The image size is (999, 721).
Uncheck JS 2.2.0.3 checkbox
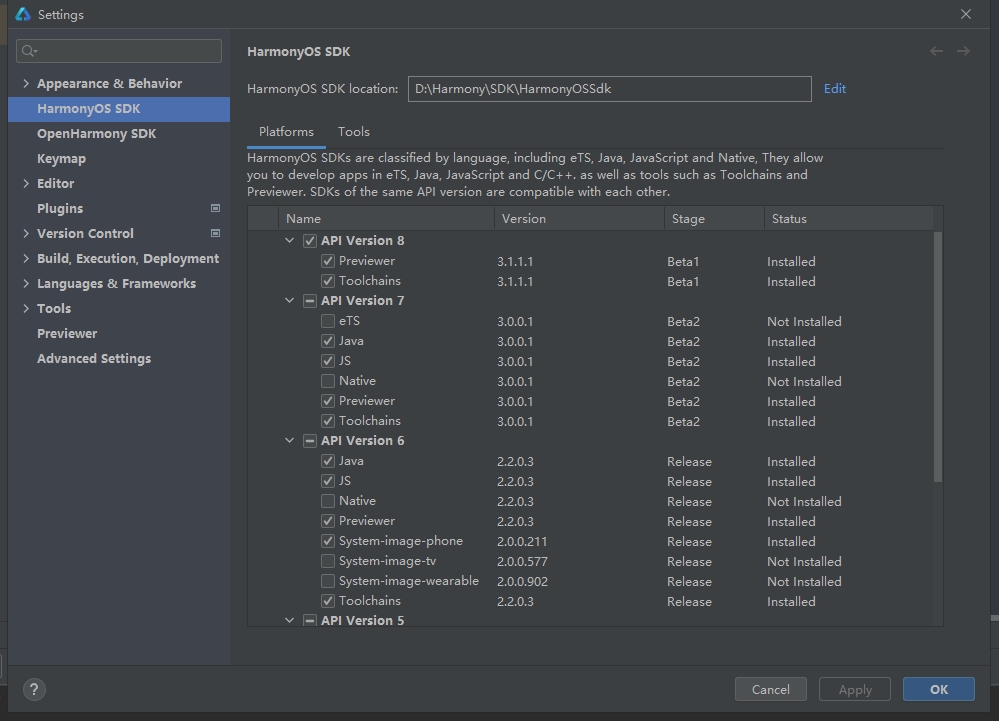click(x=327, y=481)
